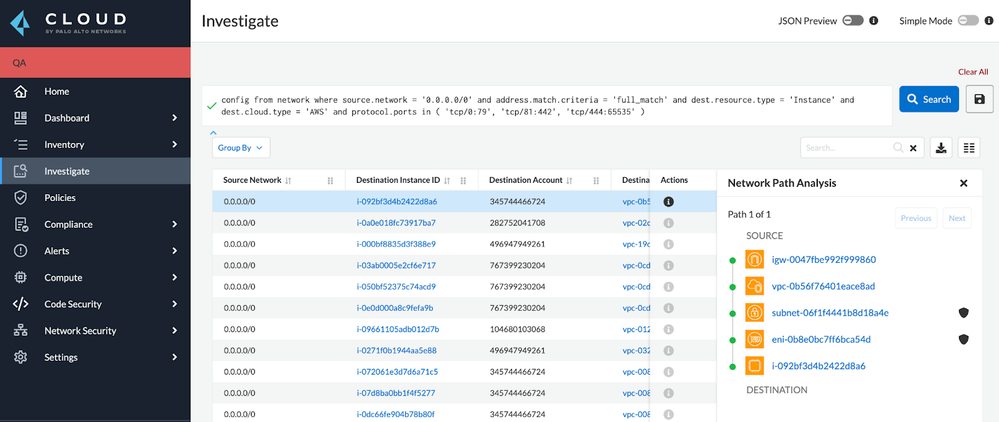This screenshot has width=999, height=422.
Task: Click the blue Search button
Action: point(928,99)
